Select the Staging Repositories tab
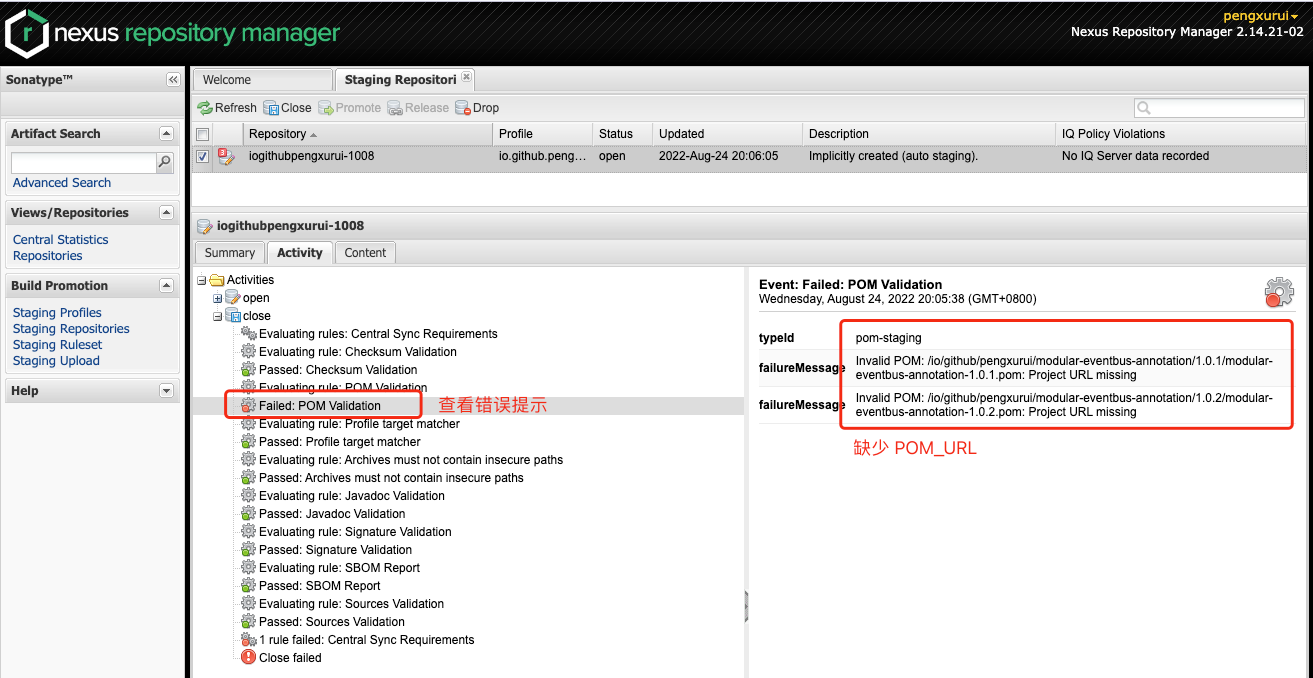Screen dimensions: 1313x678 (x=400, y=80)
